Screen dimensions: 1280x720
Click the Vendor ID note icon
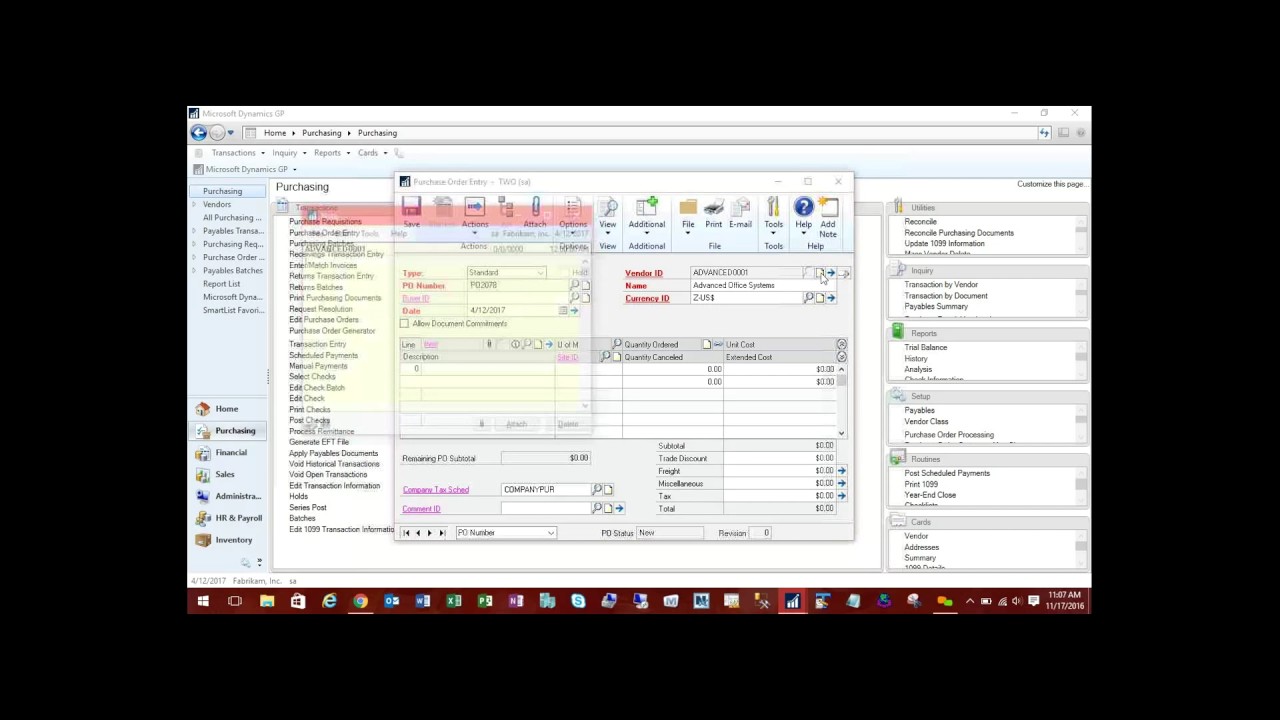click(819, 272)
